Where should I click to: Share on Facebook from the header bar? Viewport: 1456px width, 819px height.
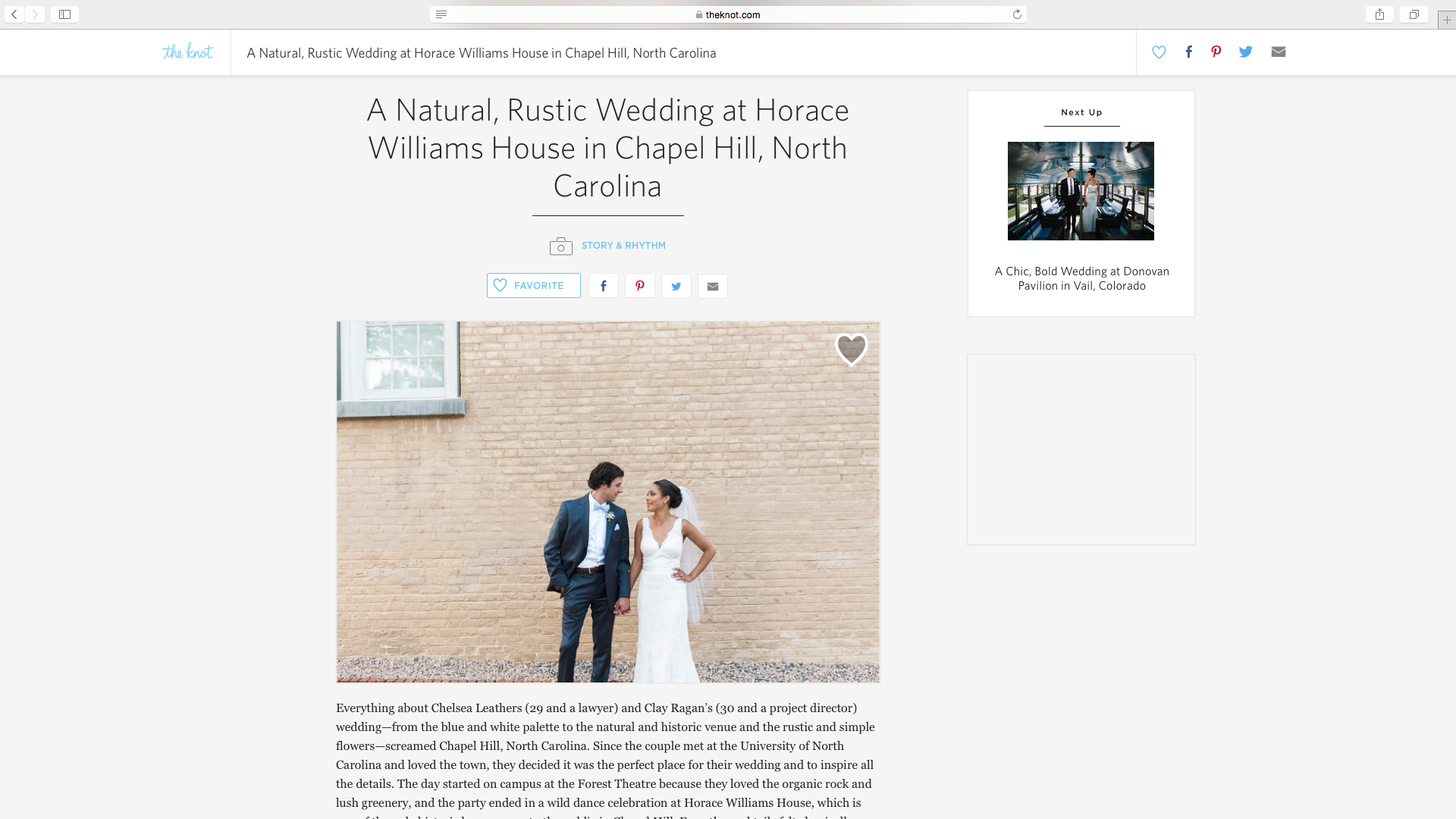[1188, 52]
